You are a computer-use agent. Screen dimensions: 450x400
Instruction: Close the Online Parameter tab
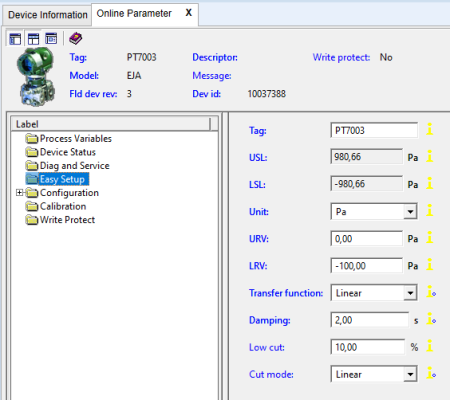(189, 13)
